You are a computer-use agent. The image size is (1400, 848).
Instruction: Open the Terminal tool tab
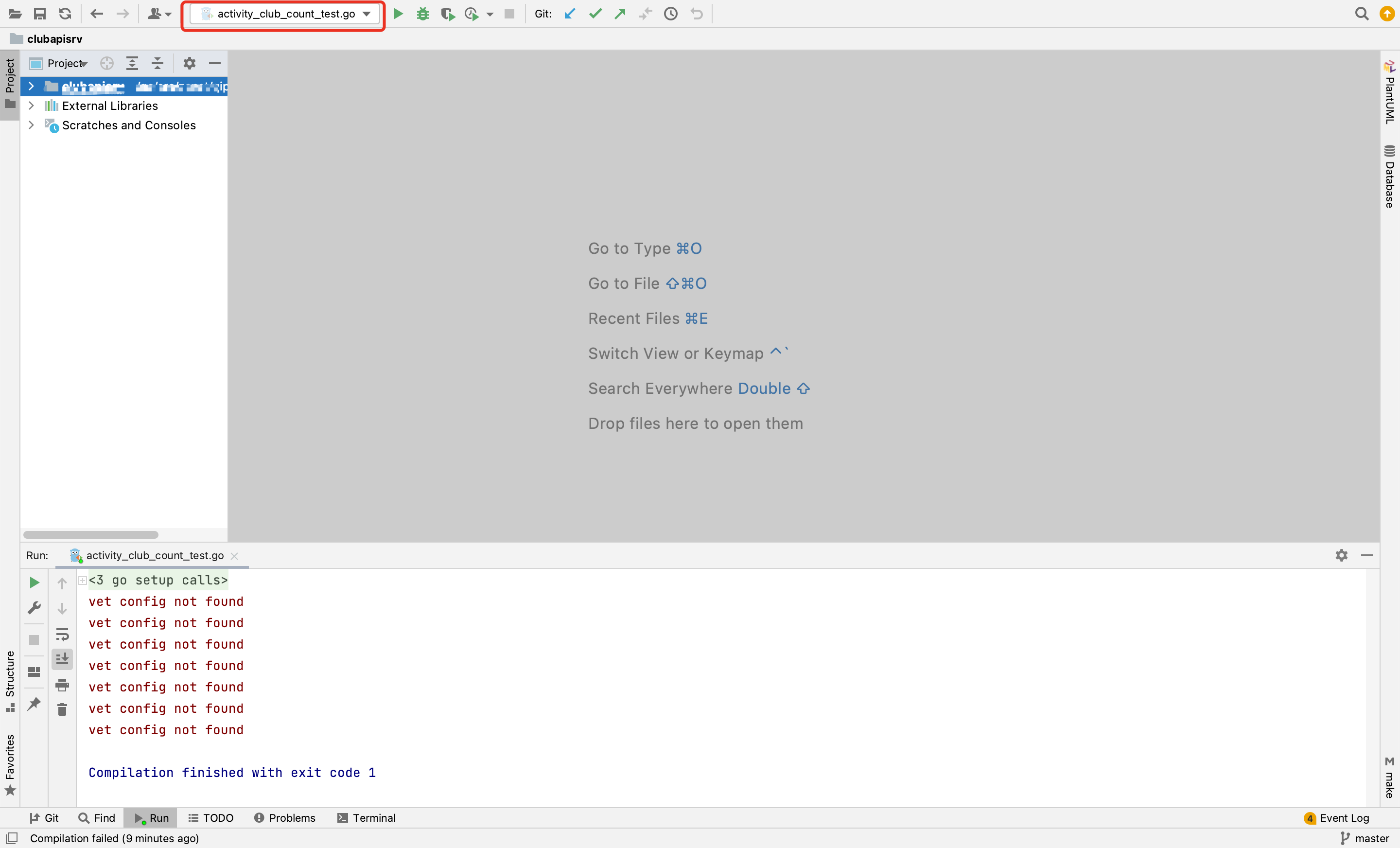[x=367, y=817]
